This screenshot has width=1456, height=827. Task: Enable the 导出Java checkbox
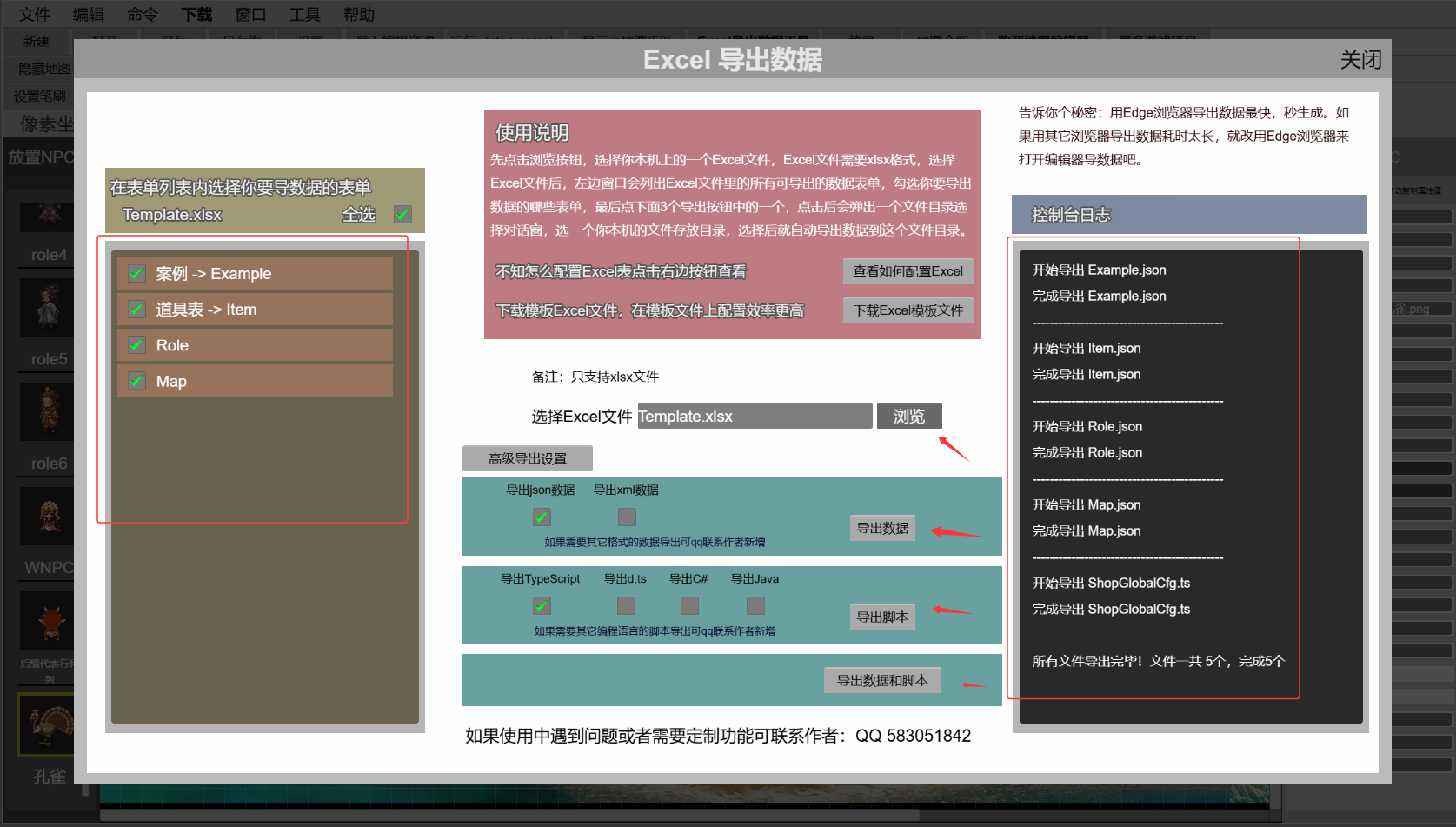[x=756, y=605]
